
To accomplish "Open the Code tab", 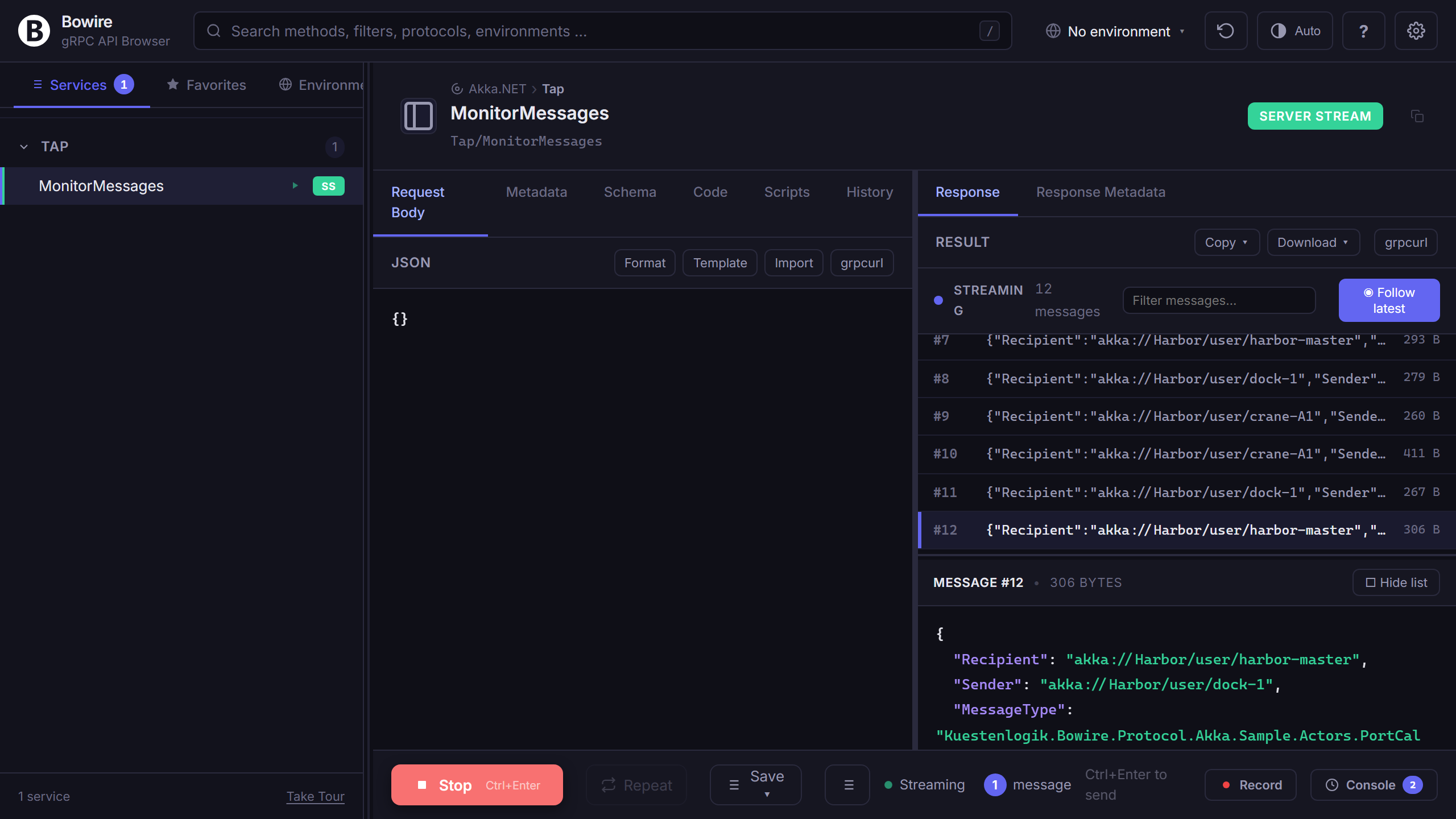I will pyautogui.click(x=710, y=192).
